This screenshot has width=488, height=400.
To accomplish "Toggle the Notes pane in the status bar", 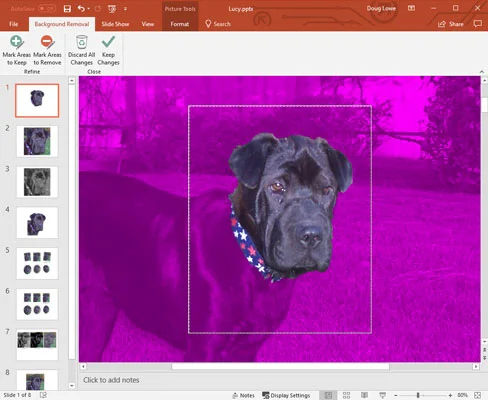I will pos(244,395).
